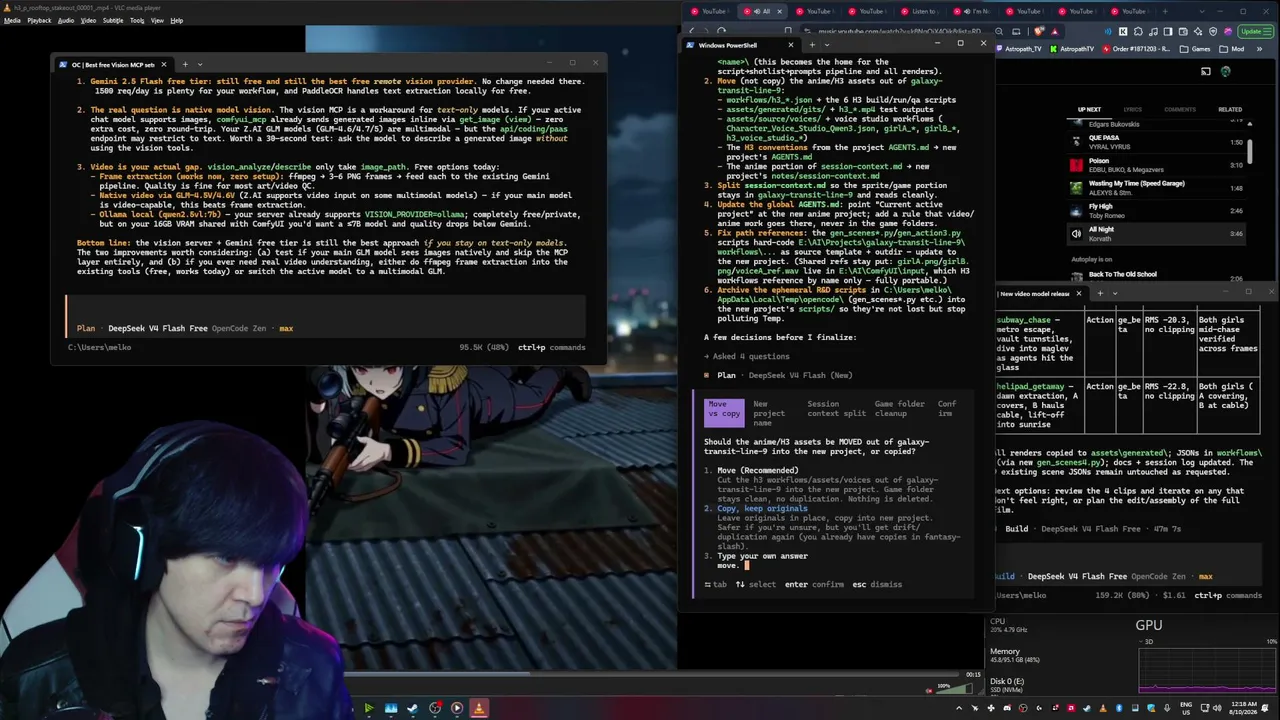The image size is (1280, 720).
Task: Click the cast icon in YouTube Music
Action: pos(1206,71)
